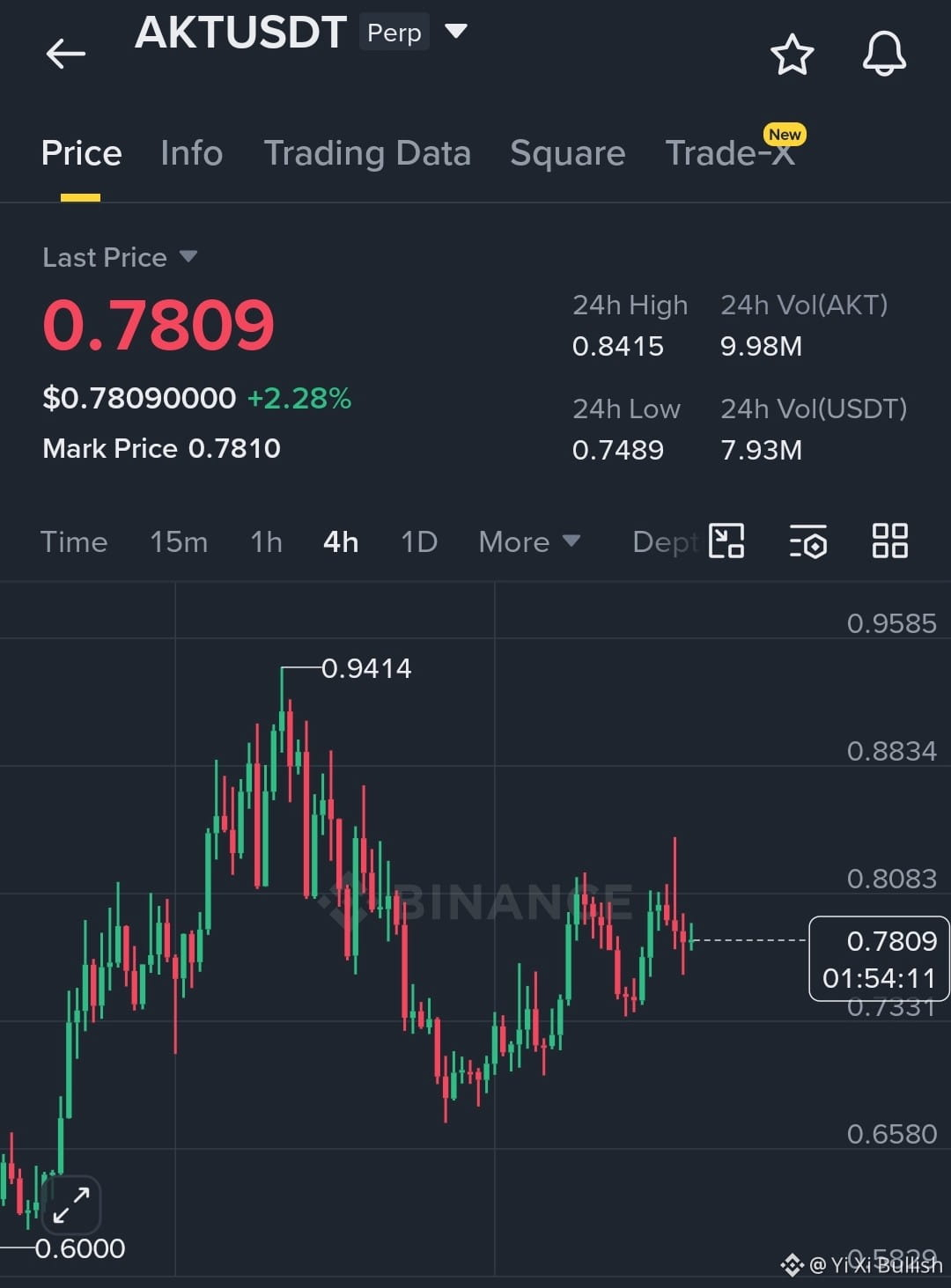Screen dimensions: 951x1288
Task: Tap the 0.6000 chart low marker
Action: tap(80, 1248)
